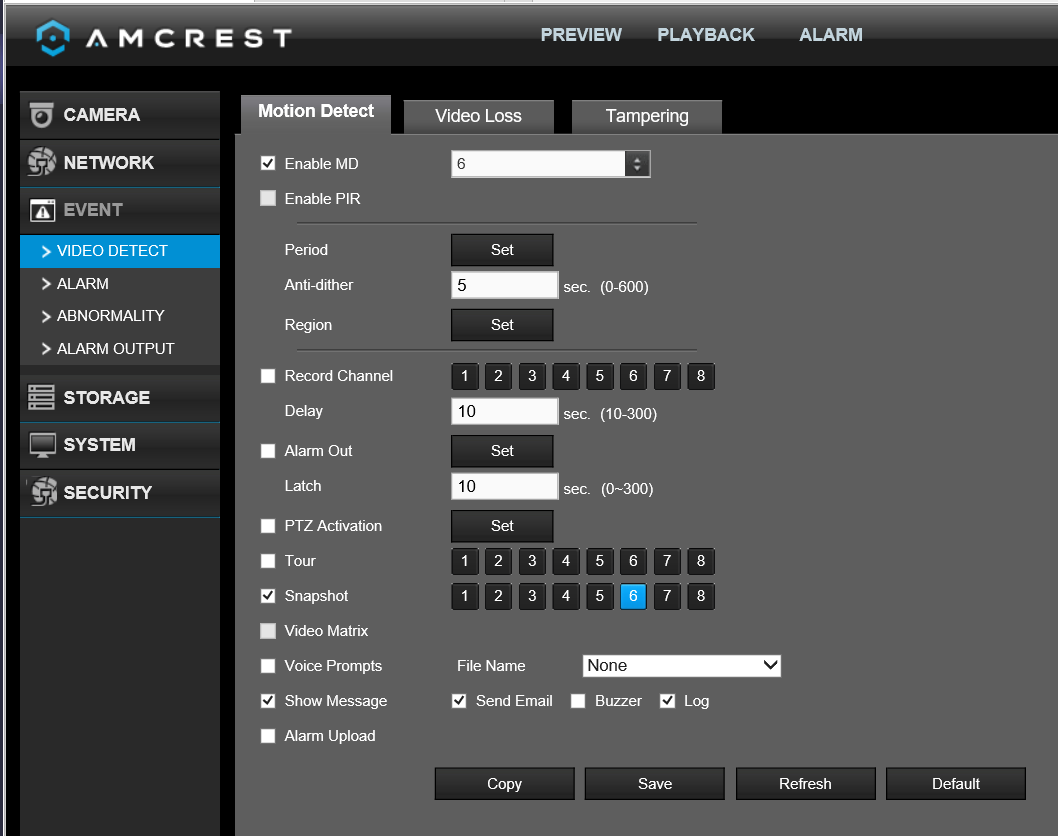
Task: Open the Playback page from top navigation
Action: [706, 35]
